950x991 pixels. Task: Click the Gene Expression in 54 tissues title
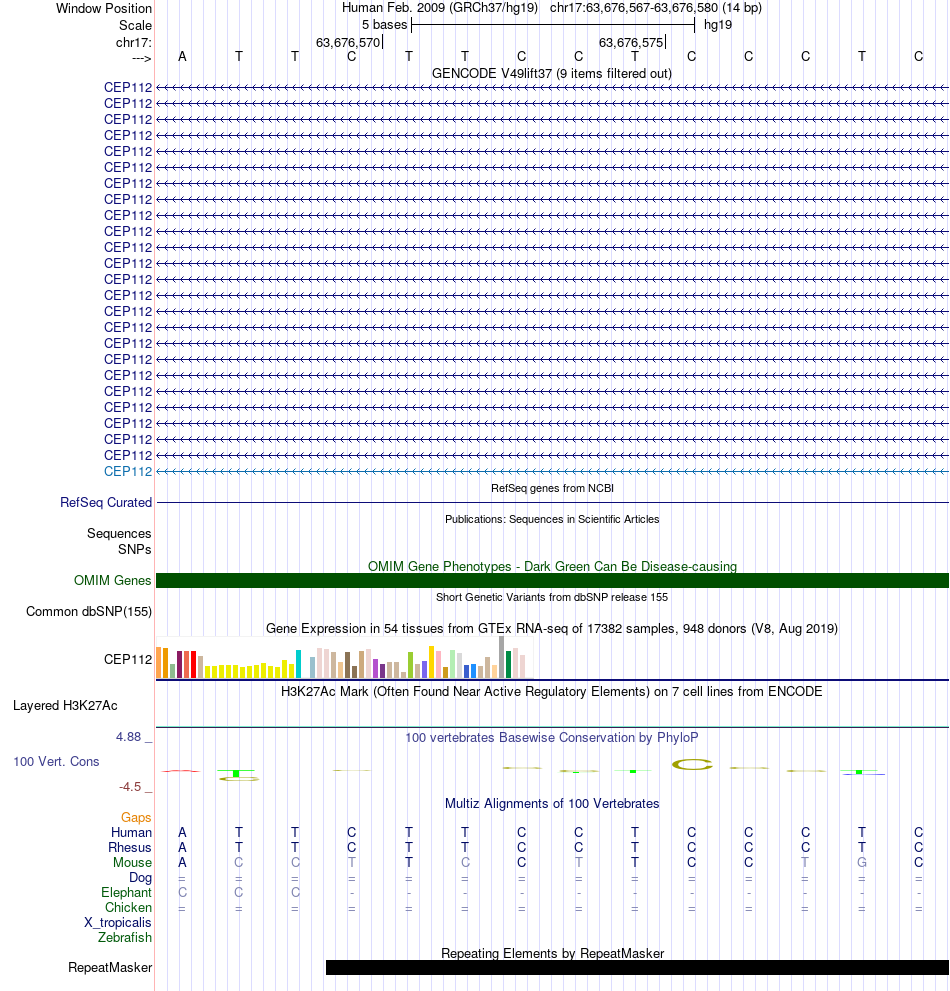(552, 628)
